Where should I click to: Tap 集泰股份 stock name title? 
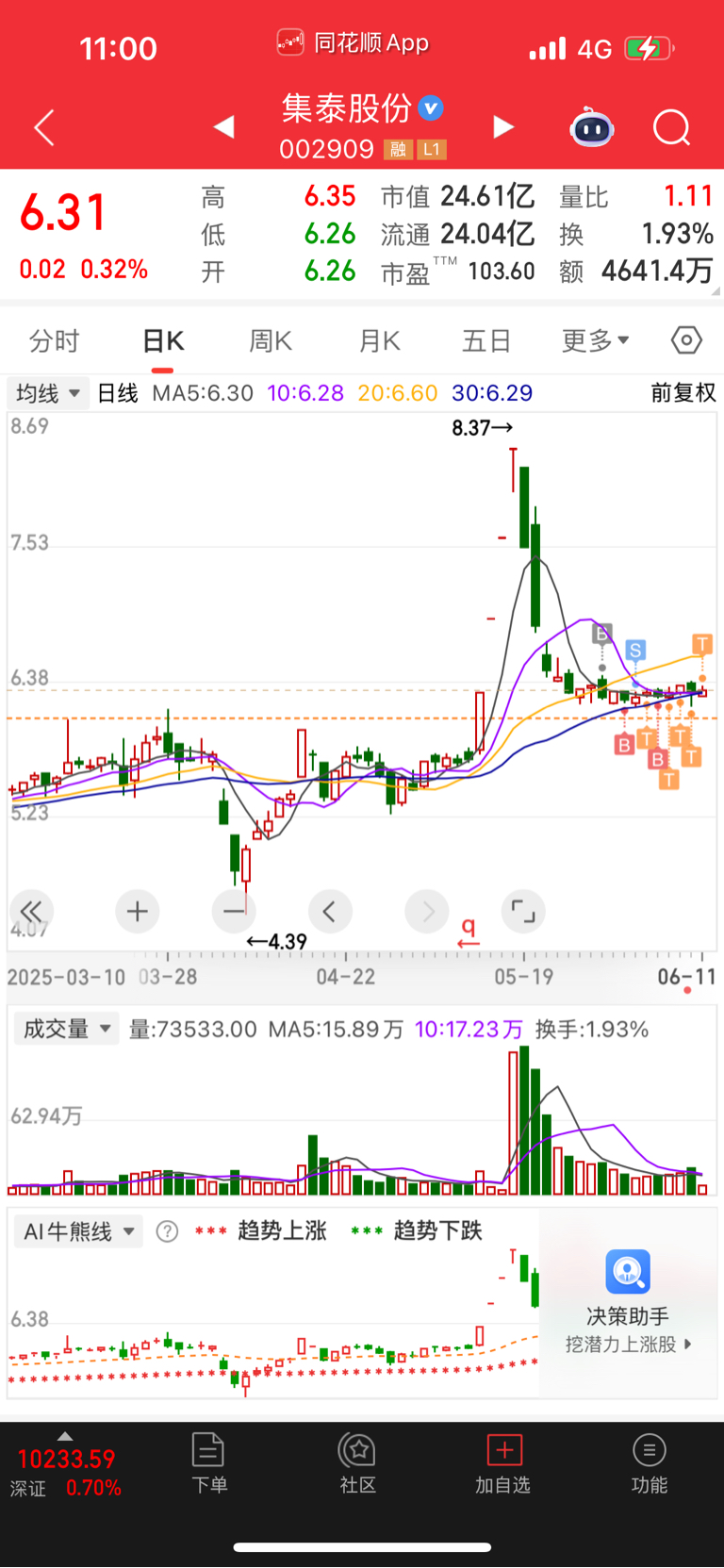coord(346,108)
